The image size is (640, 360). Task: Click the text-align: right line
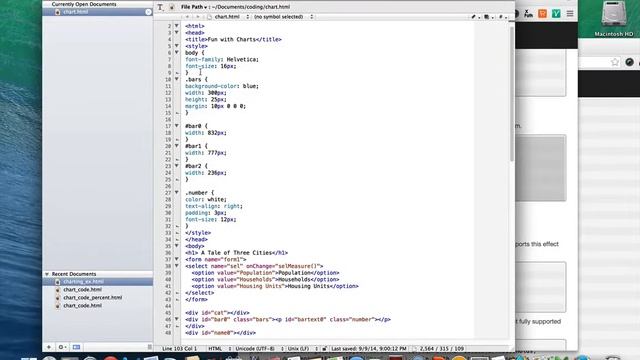tap(213, 206)
